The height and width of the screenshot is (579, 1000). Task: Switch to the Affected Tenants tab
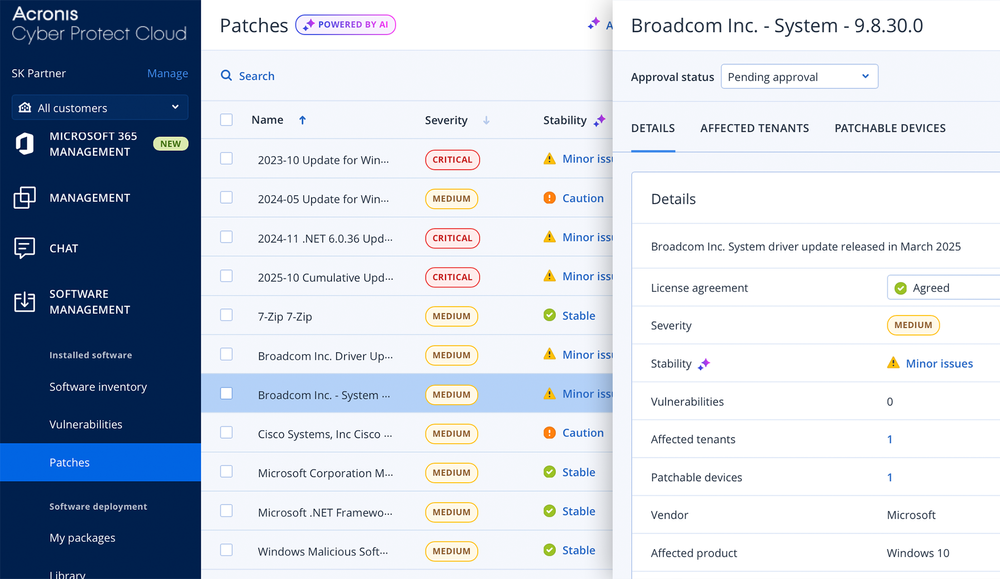(x=754, y=128)
